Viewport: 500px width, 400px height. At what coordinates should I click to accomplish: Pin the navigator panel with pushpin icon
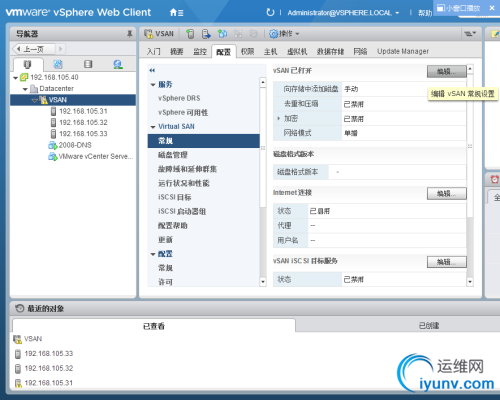click(x=129, y=33)
